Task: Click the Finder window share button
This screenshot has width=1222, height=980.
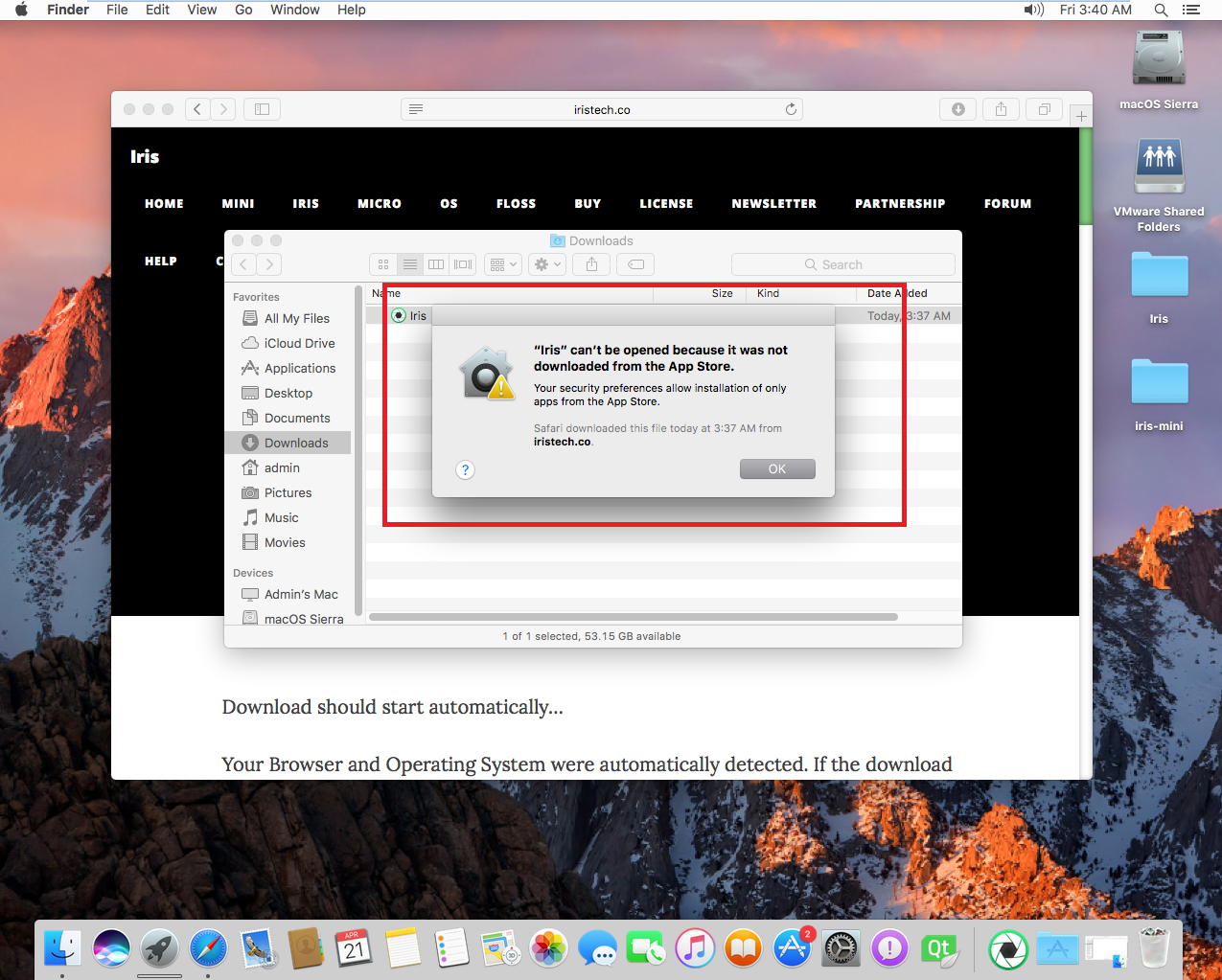Action: click(591, 264)
